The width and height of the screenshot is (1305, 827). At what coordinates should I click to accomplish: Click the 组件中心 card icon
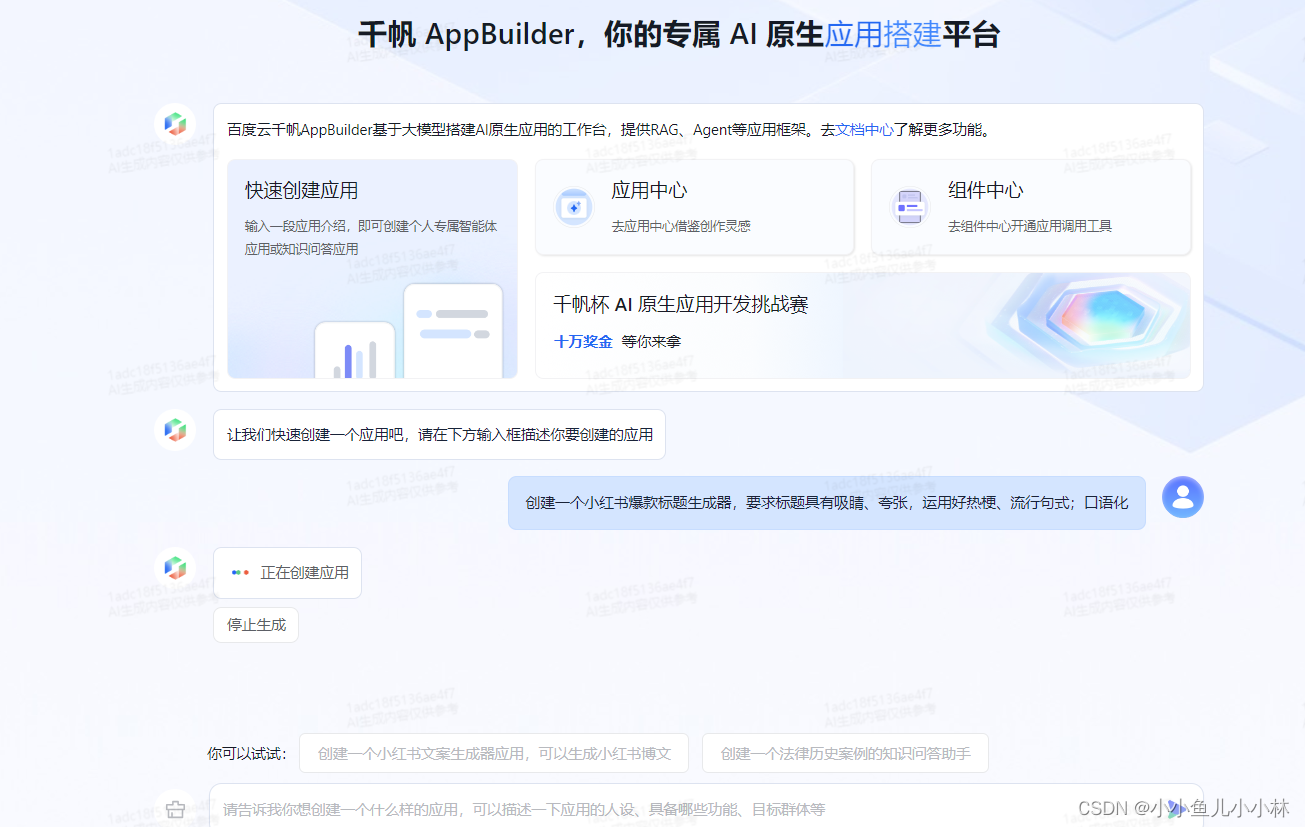910,207
